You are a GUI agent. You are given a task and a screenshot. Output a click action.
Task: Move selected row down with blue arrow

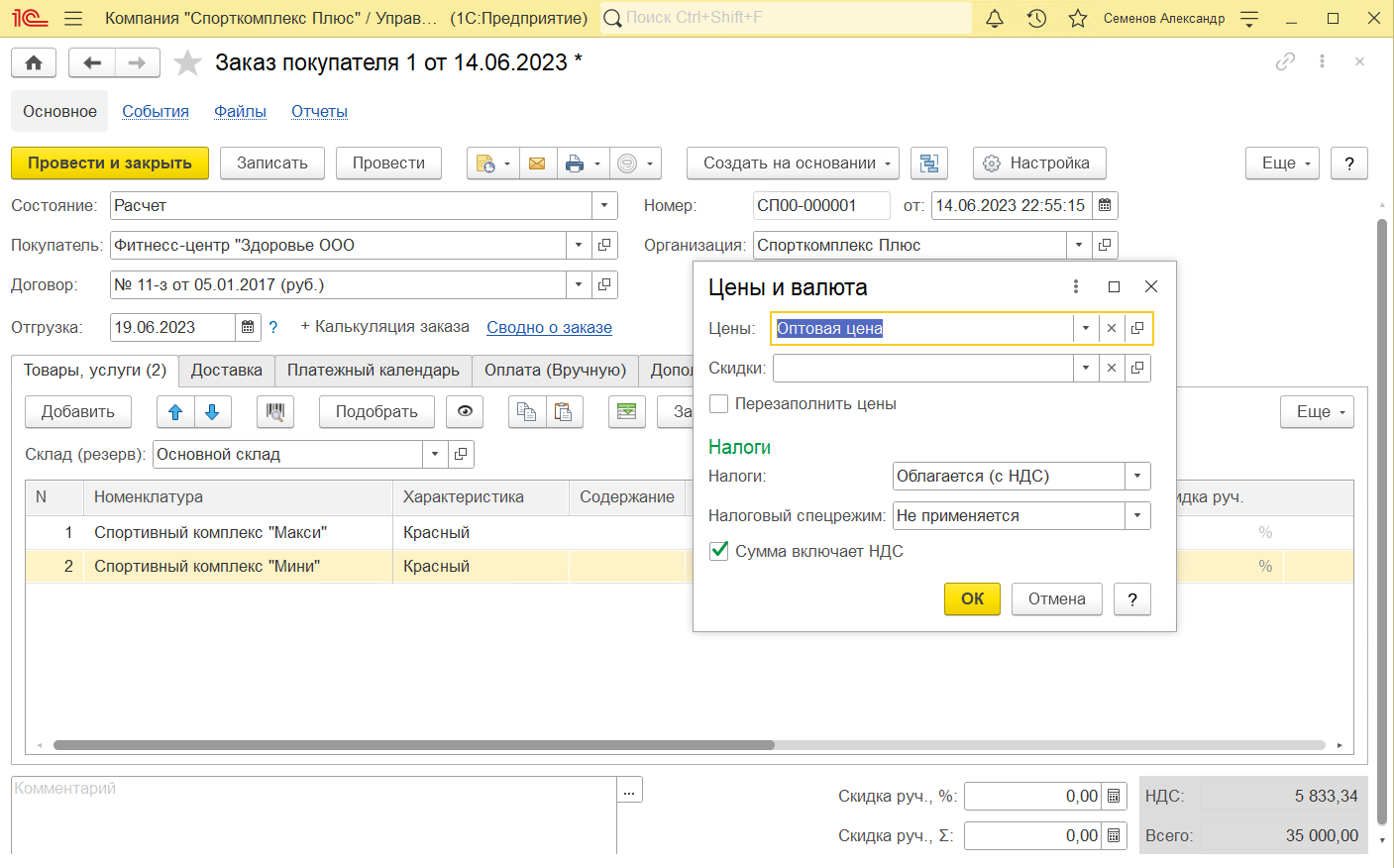pos(212,412)
